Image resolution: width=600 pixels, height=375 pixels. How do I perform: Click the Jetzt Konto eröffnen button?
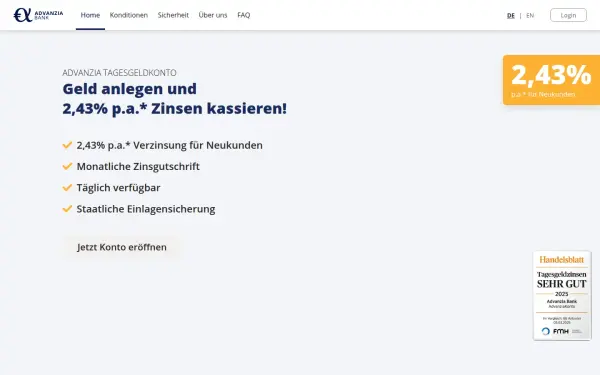(122, 247)
